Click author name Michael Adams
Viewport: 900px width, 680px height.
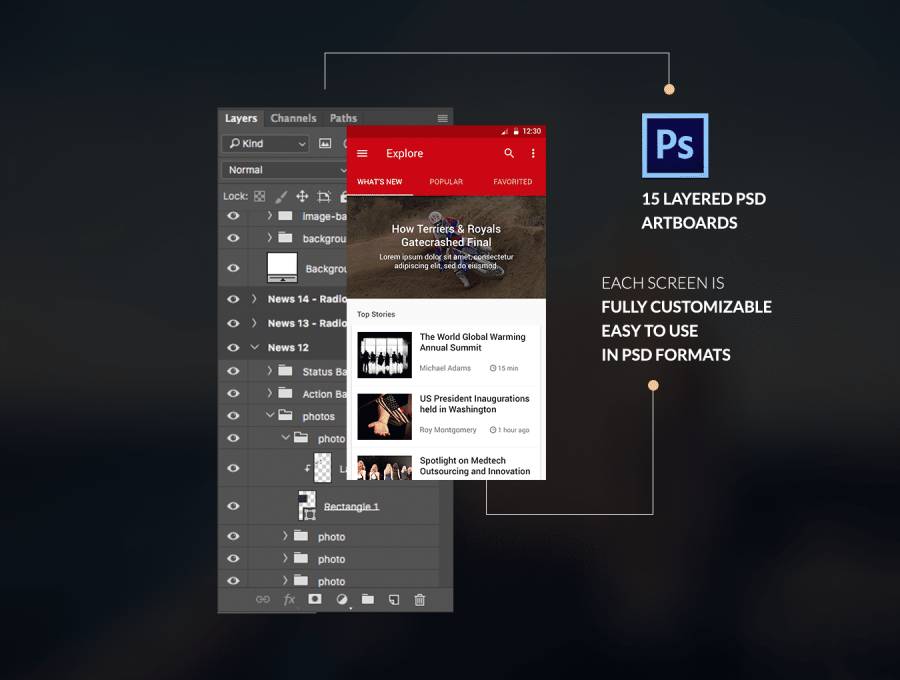445,368
